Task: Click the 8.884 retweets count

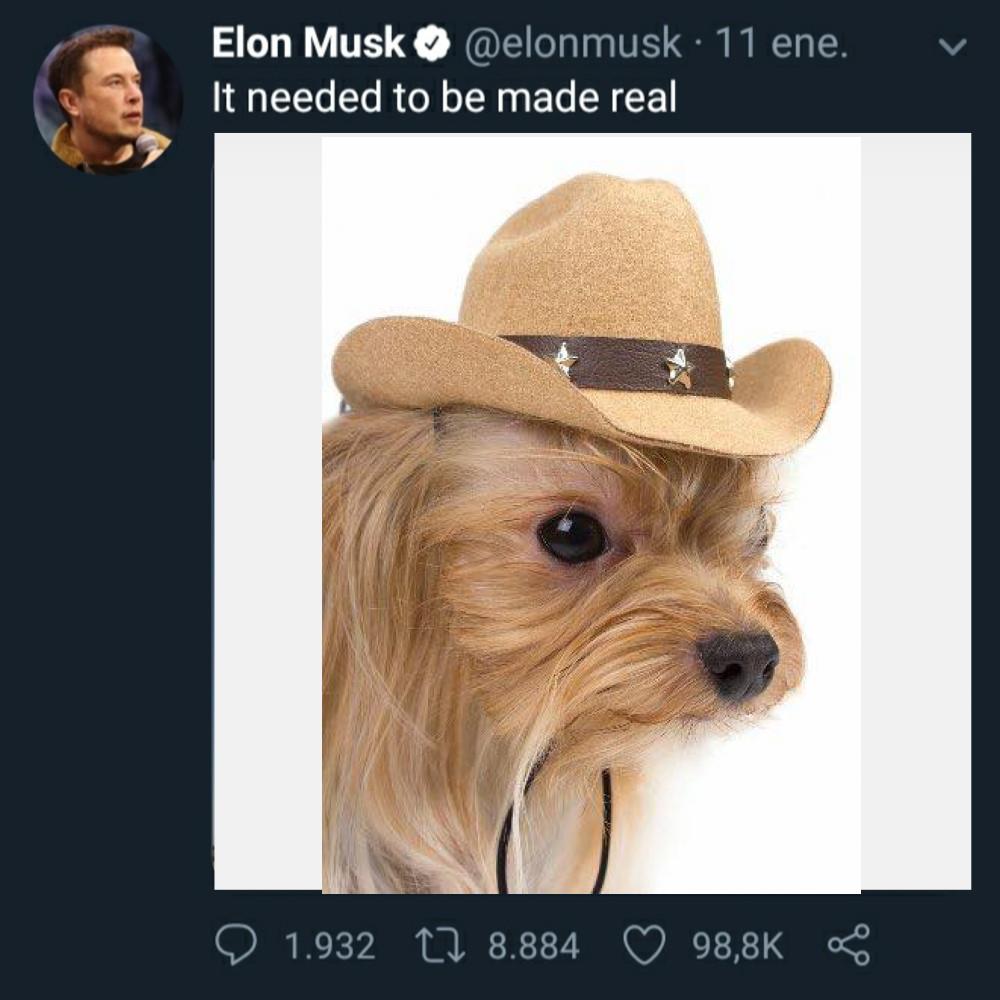Action: tap(534, 946)
